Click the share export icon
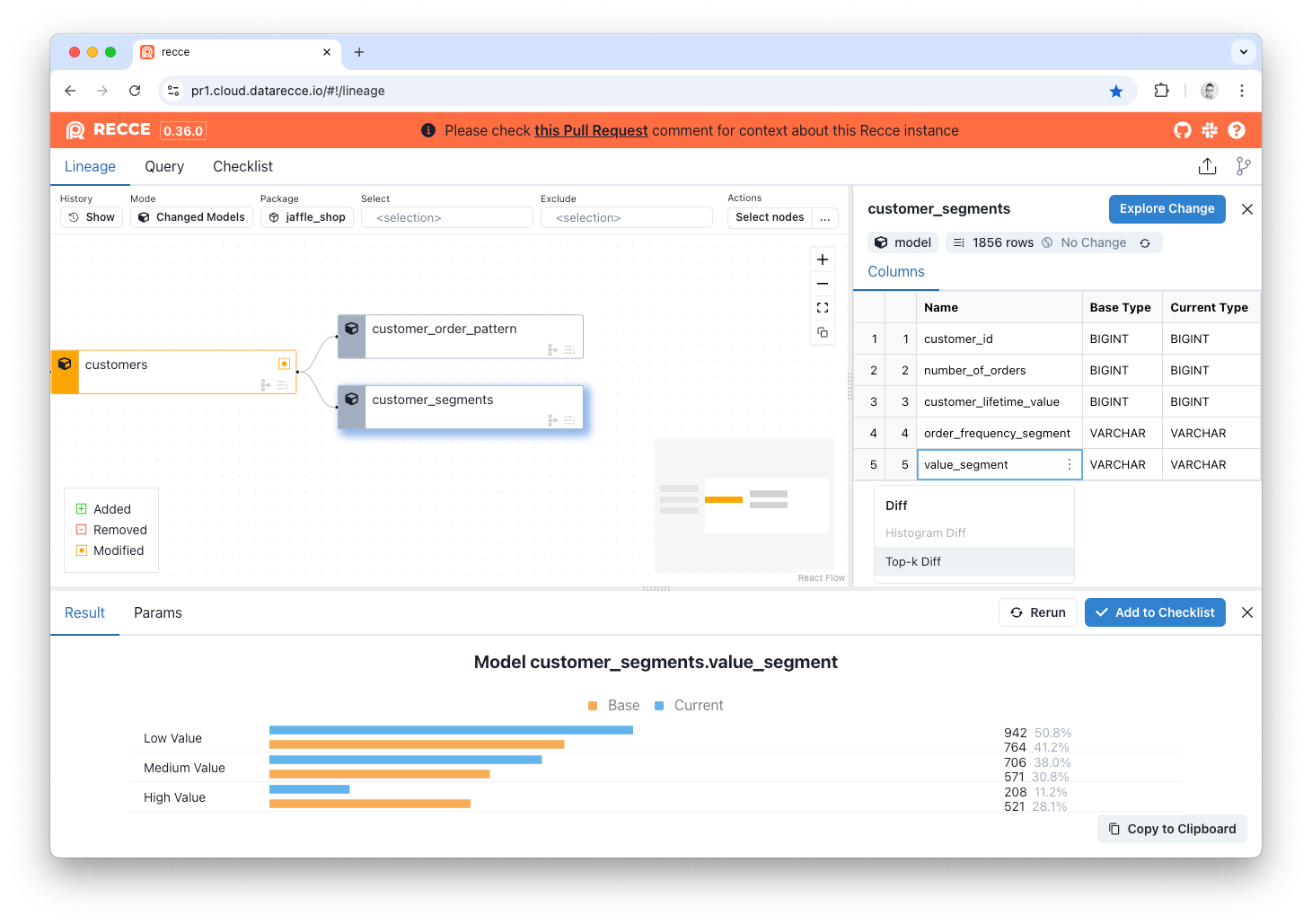Image resolution: width=1312 pixels, height=924 pixels. point(1207,166)
